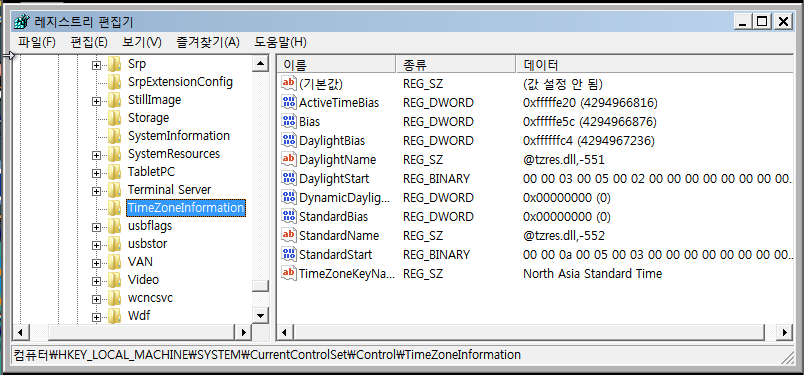
Task: Select the '0xffffffc4 (4294967236)' data value
Action: (x=589, y=141)
